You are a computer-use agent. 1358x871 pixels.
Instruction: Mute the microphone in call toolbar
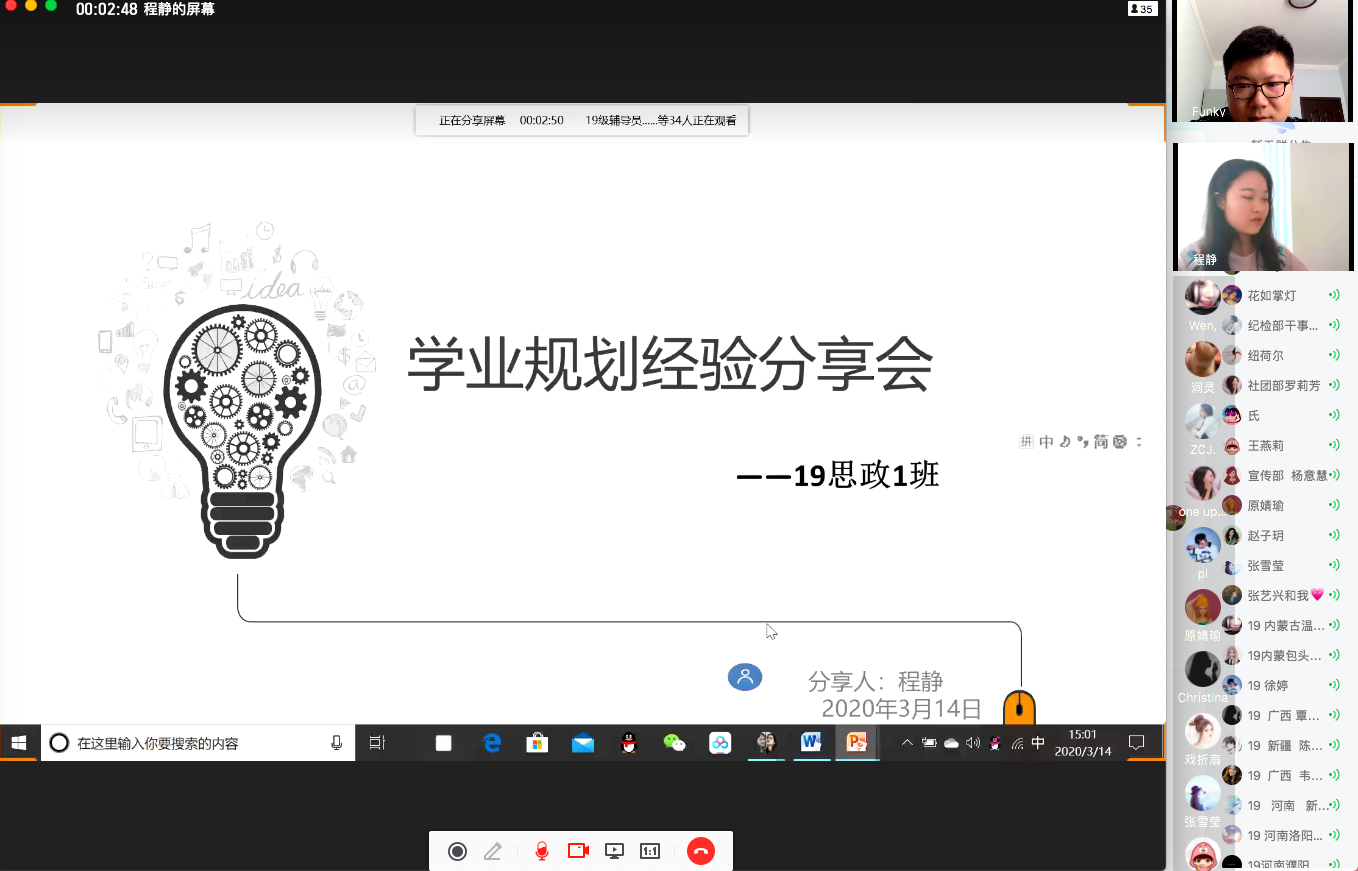coord(541,851)
